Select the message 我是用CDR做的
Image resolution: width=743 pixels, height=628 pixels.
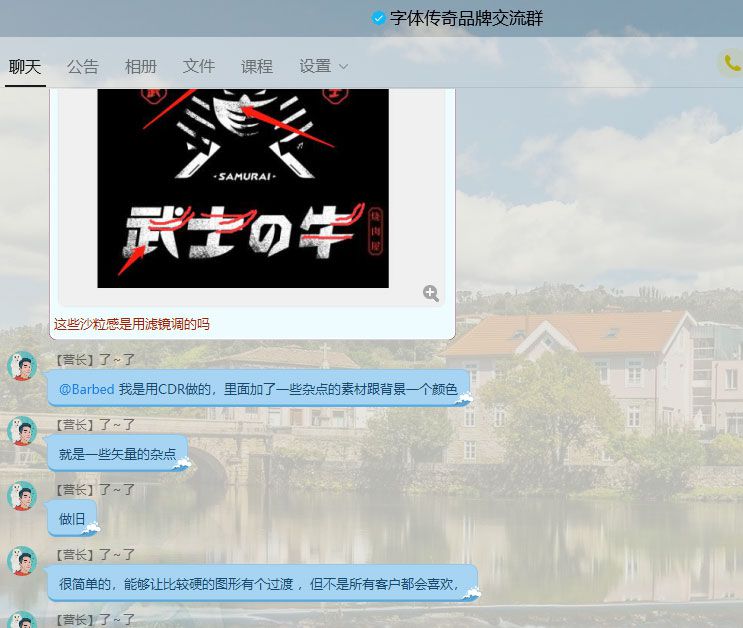[259, 389]
